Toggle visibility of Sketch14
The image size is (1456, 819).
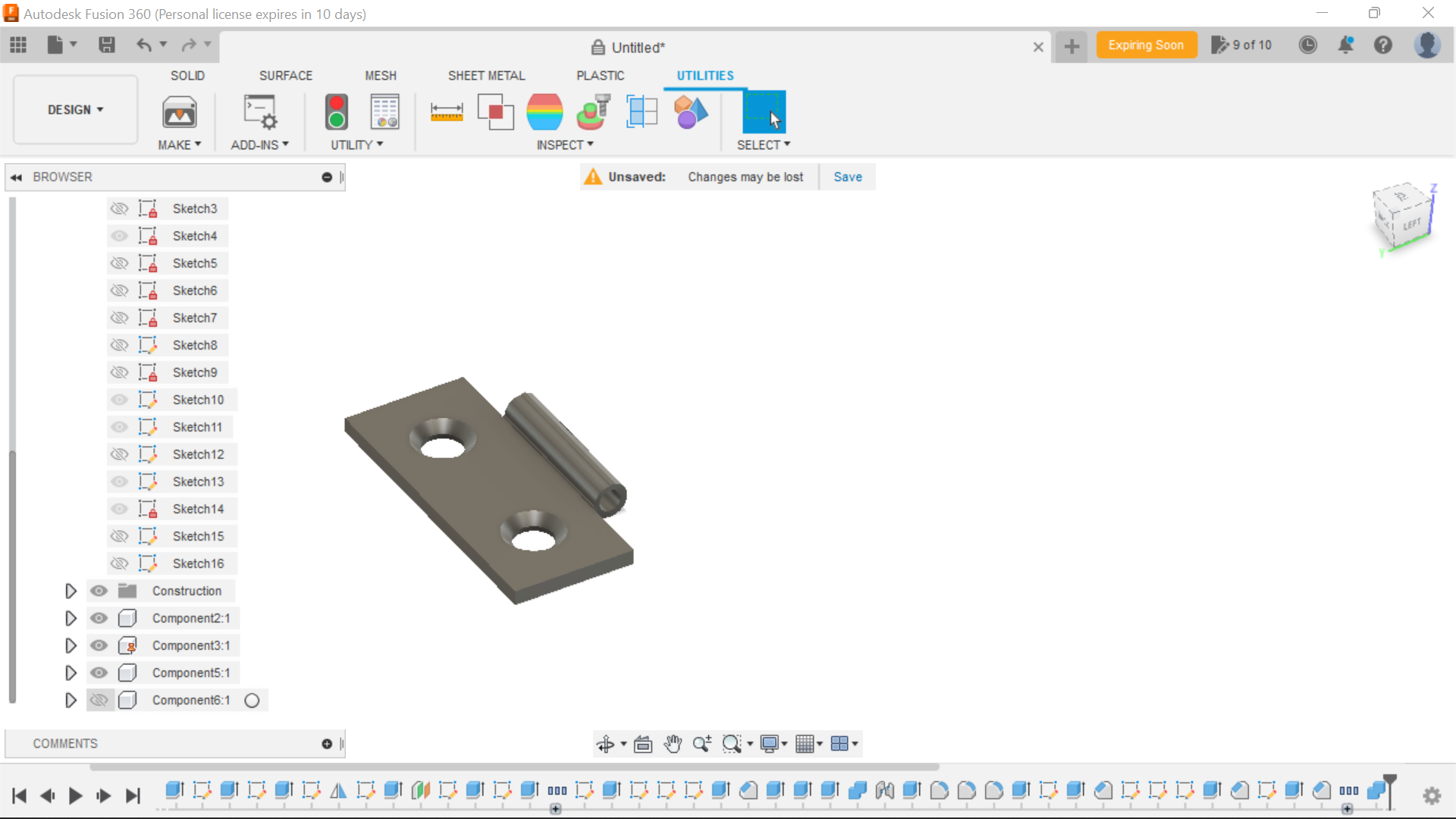point(118,509)
